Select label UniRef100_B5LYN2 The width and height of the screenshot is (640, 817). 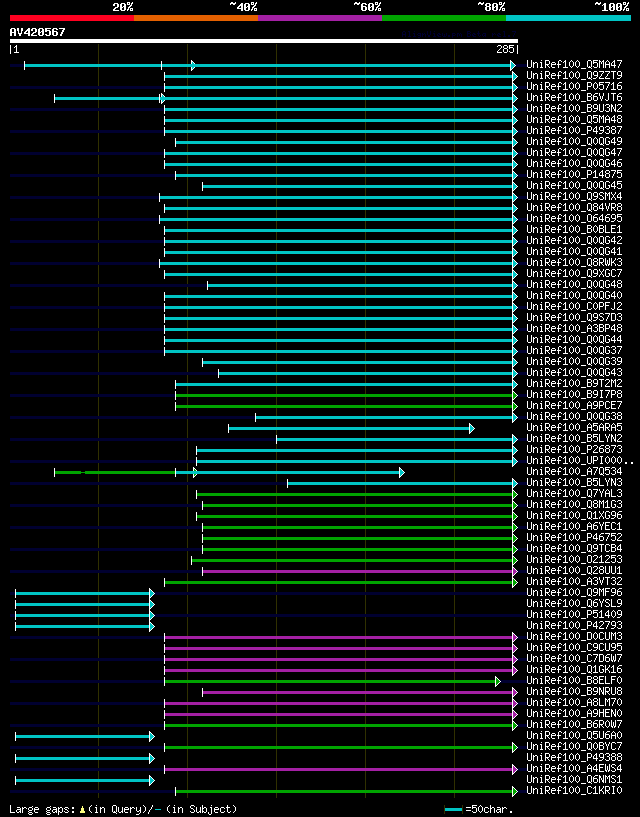click(x=574, y=438)
